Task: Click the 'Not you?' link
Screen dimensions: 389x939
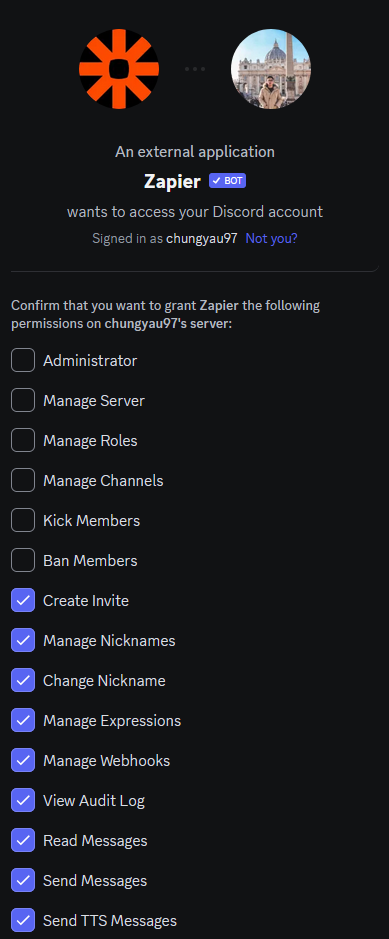Action: click(x=271, y=238)
